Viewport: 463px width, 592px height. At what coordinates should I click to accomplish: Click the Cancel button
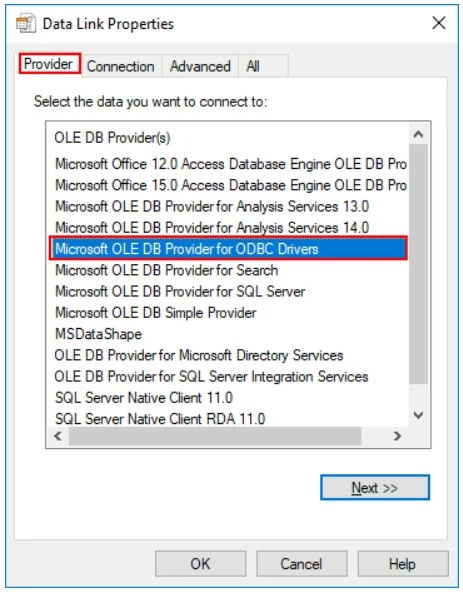tap(301, 564)
